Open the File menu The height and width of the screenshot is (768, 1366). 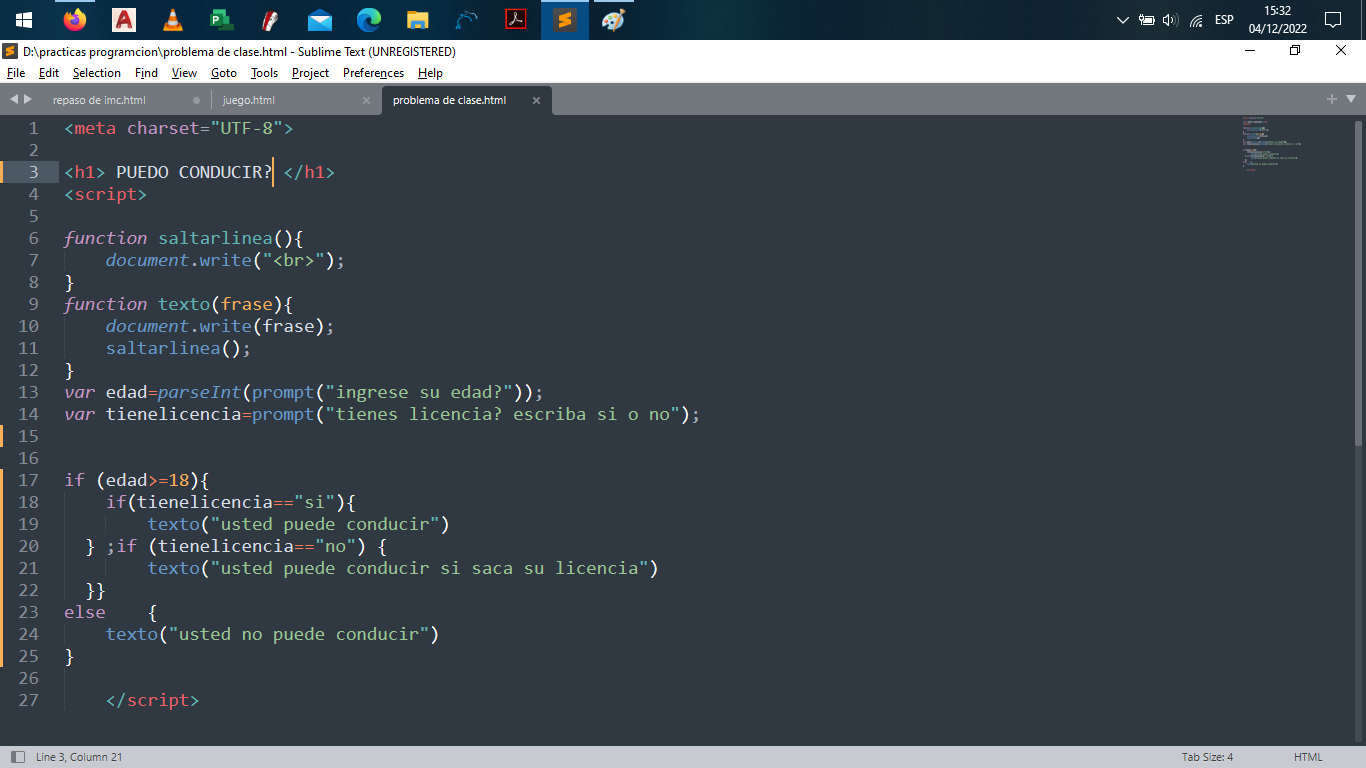16,73
